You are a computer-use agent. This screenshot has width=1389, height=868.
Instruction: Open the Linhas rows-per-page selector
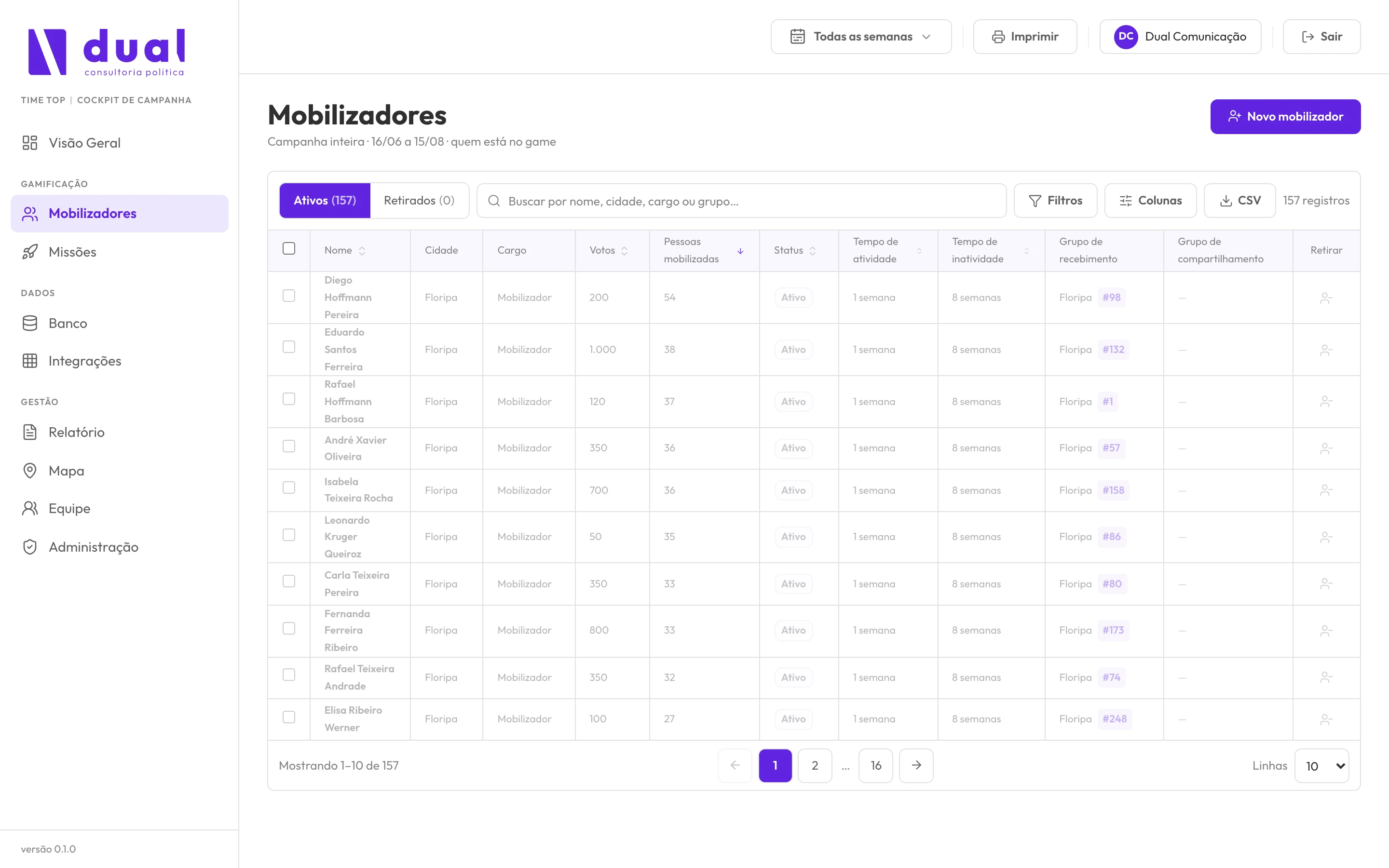(x=1321, y=766)
